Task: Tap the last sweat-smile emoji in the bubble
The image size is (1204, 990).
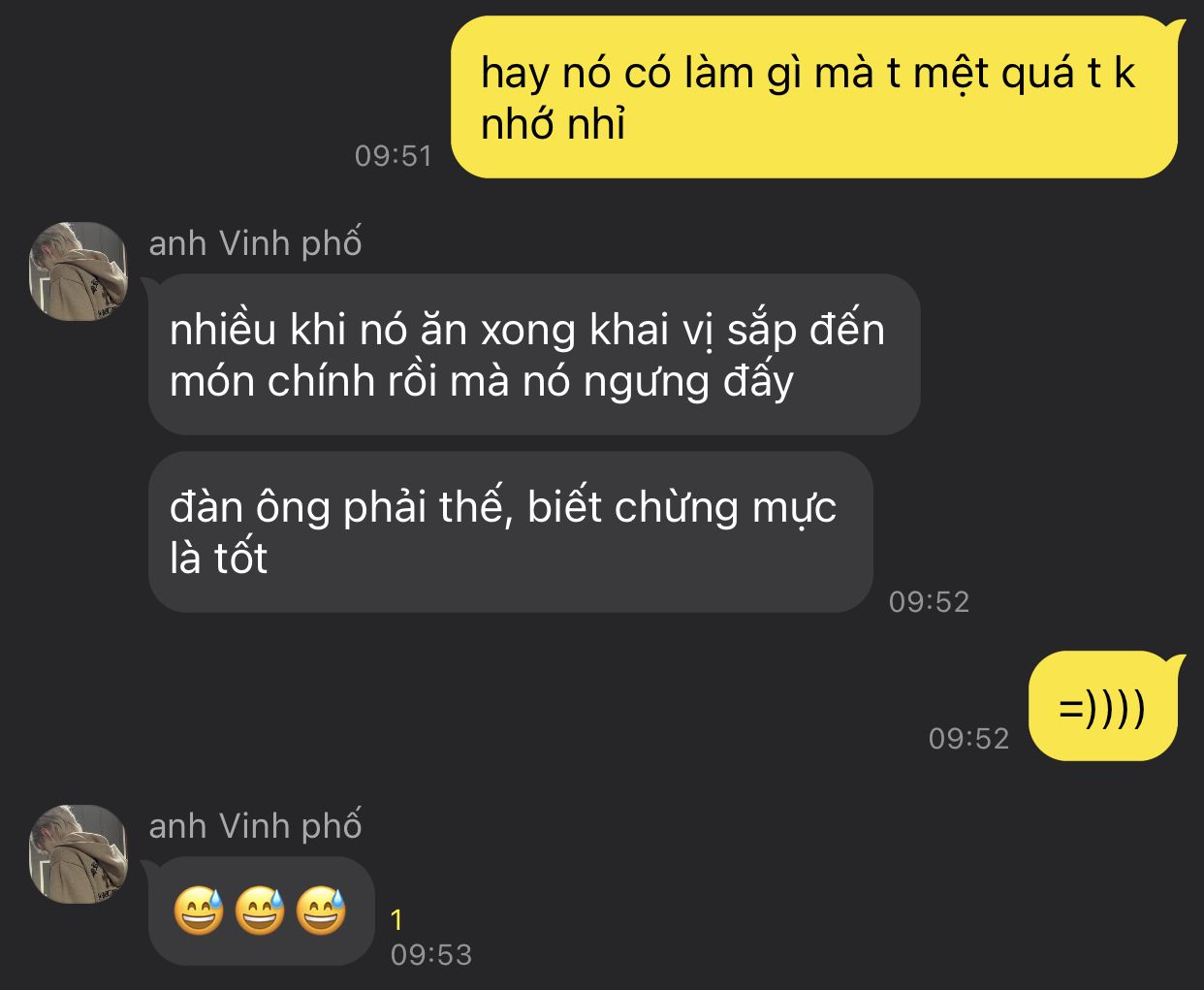Action: point(321,910)
